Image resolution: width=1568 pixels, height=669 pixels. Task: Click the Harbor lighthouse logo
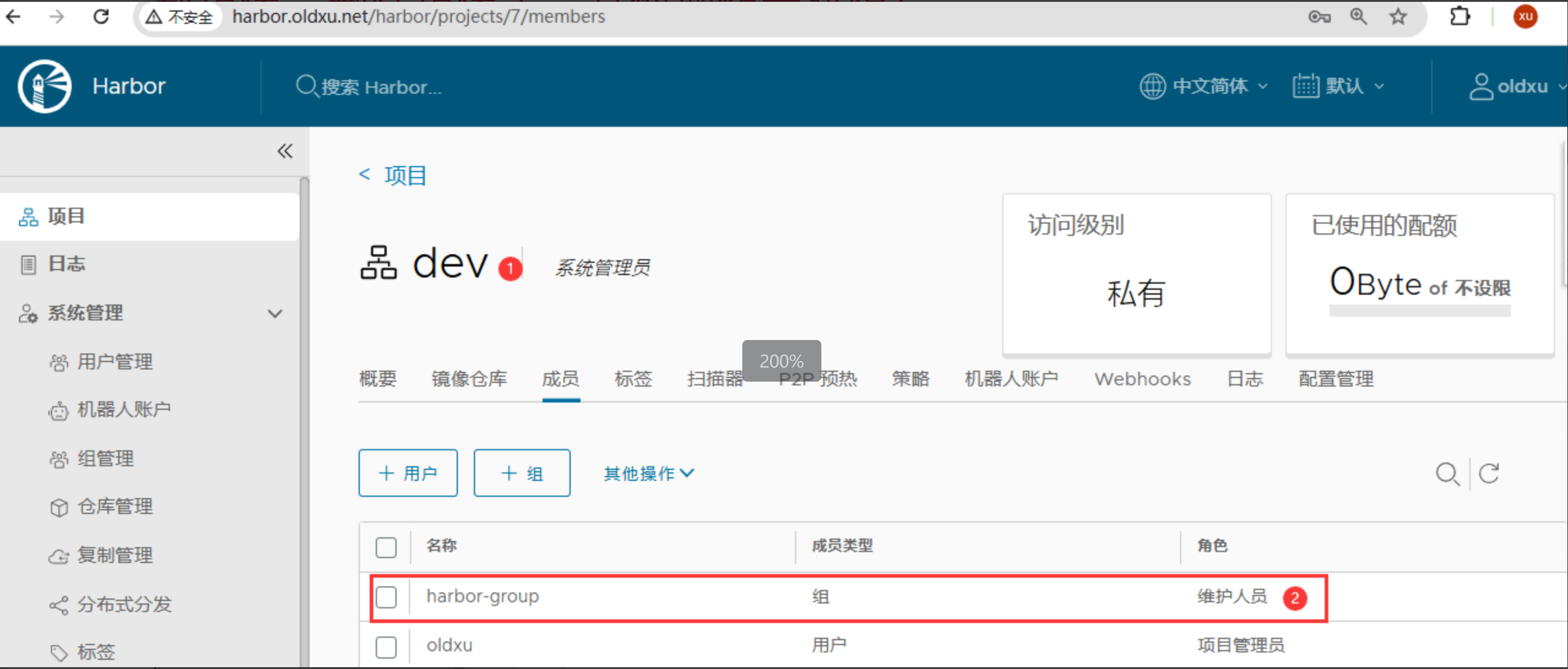(x=44, y=86)
